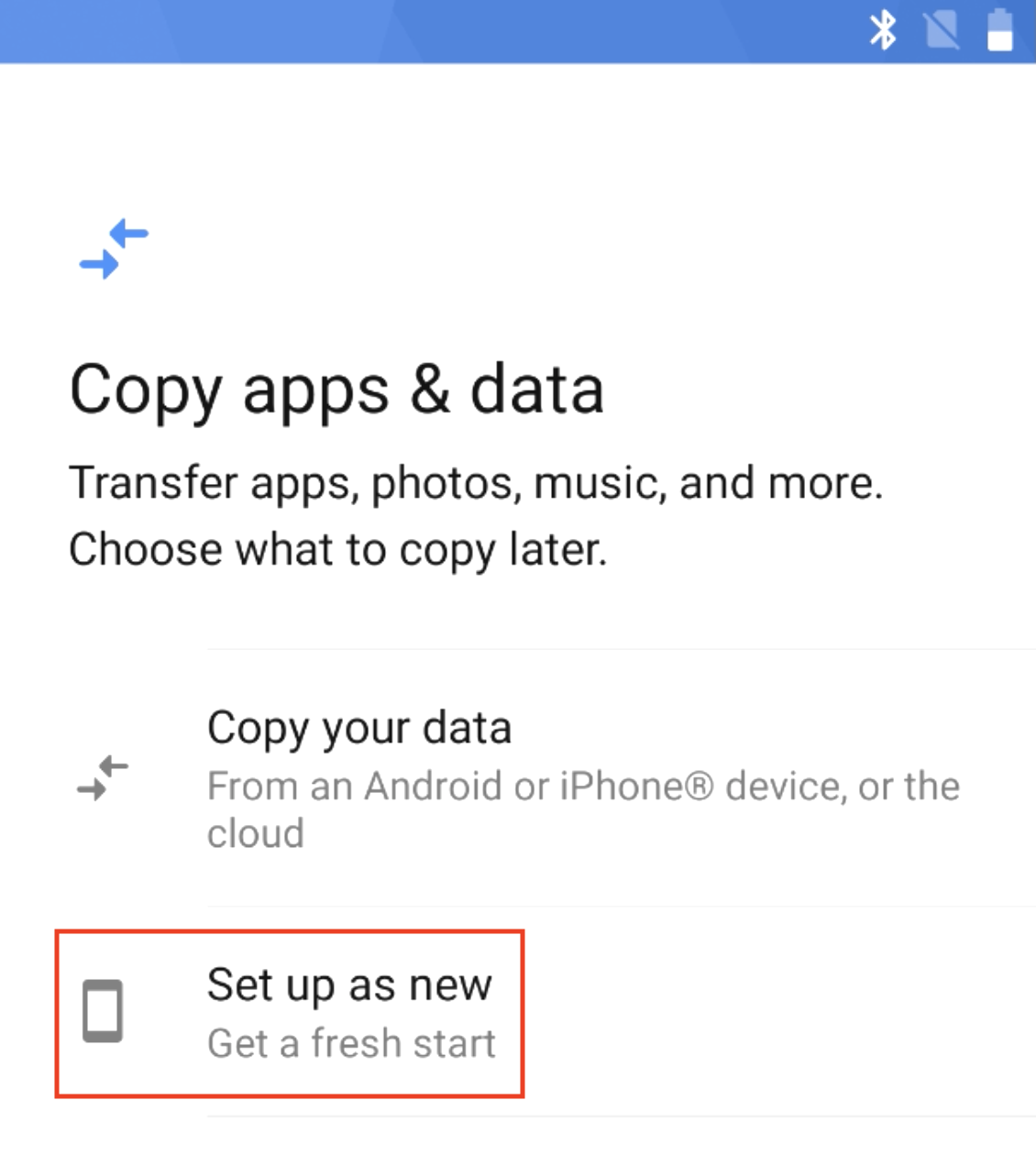Click Transfer apps, photos, music text line
Image resolution: width=1036 pixels, height=1166 pixels.
476,482
